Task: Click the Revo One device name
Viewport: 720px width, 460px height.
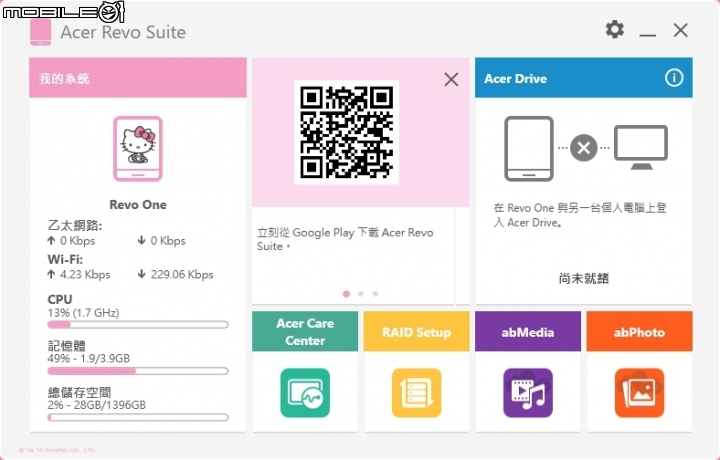Action: pyautogui.click(x=138, y=205)
